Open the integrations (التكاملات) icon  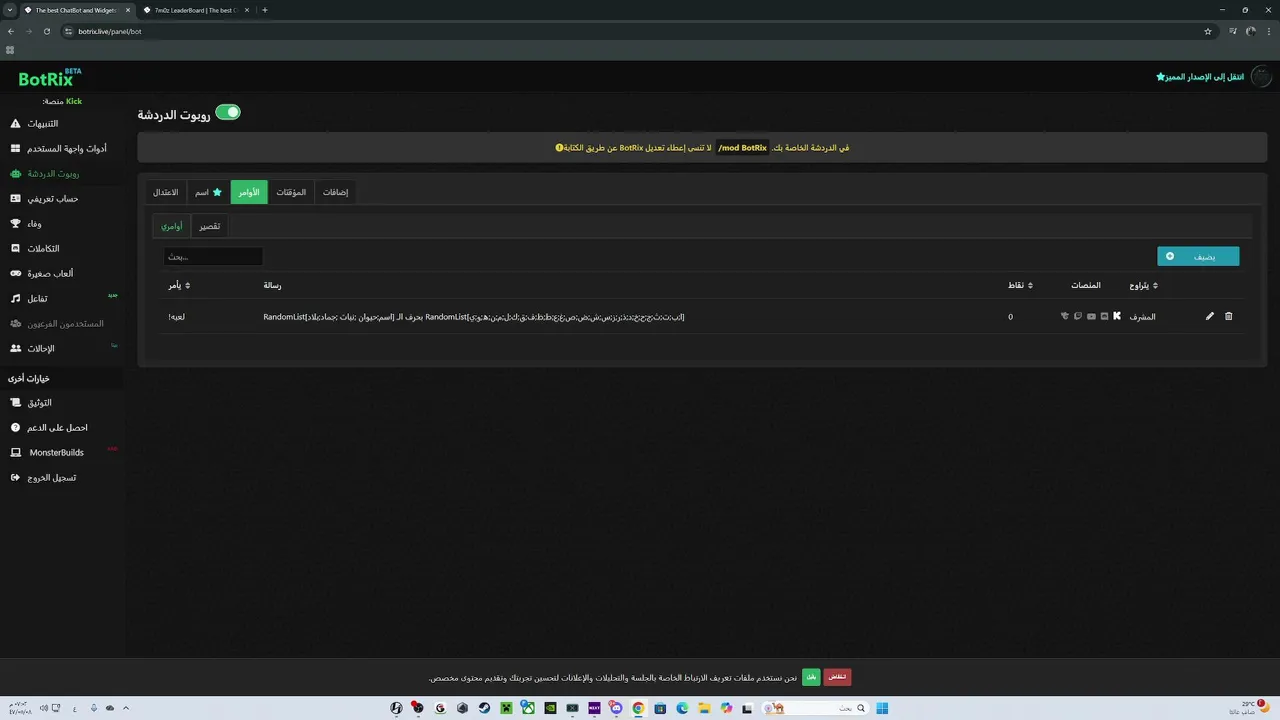pos(15,249)
